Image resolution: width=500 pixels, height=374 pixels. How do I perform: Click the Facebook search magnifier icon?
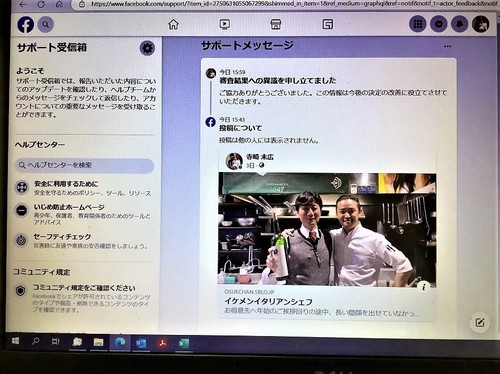46,25
